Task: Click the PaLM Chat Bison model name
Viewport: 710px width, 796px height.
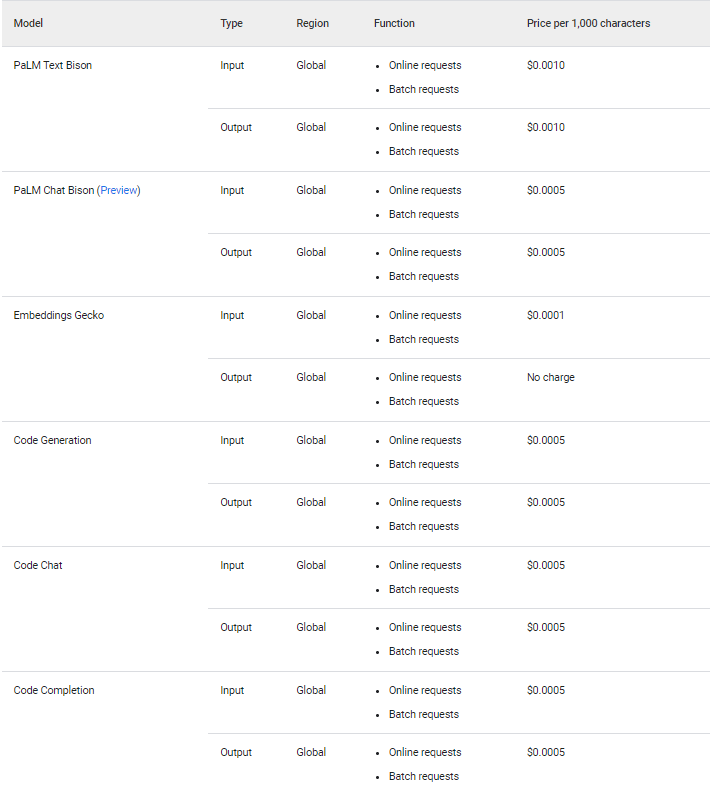Action: point(53,191)
